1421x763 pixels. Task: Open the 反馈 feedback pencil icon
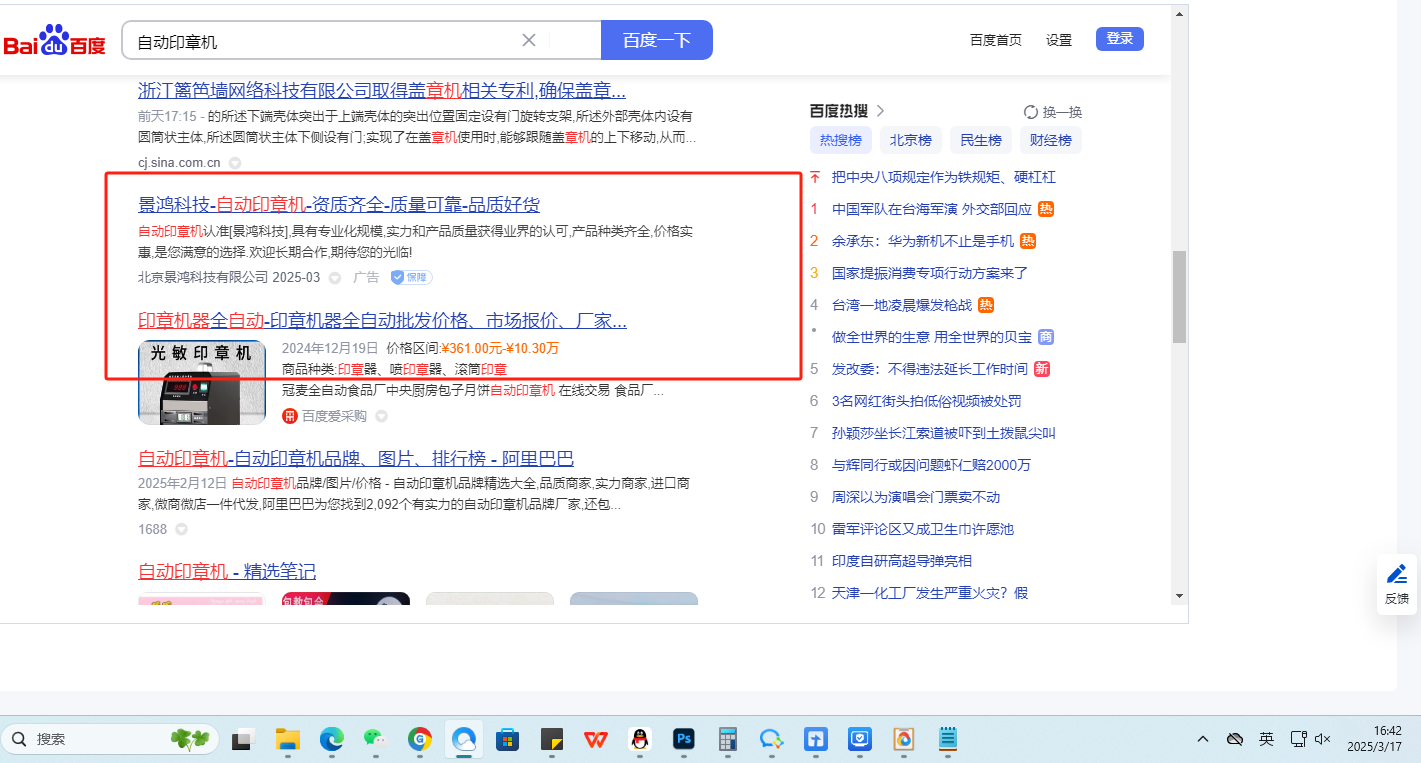pos(1397,575)
